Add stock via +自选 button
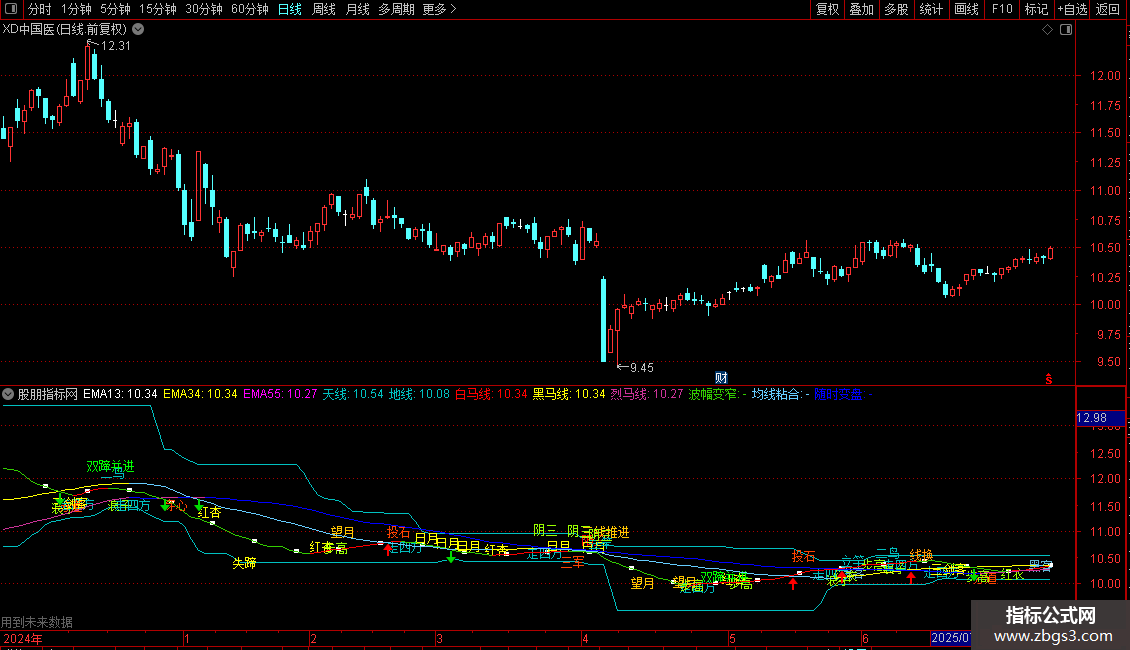The height and width of the screenshot is (650, 1130). tap(1072, 9)
